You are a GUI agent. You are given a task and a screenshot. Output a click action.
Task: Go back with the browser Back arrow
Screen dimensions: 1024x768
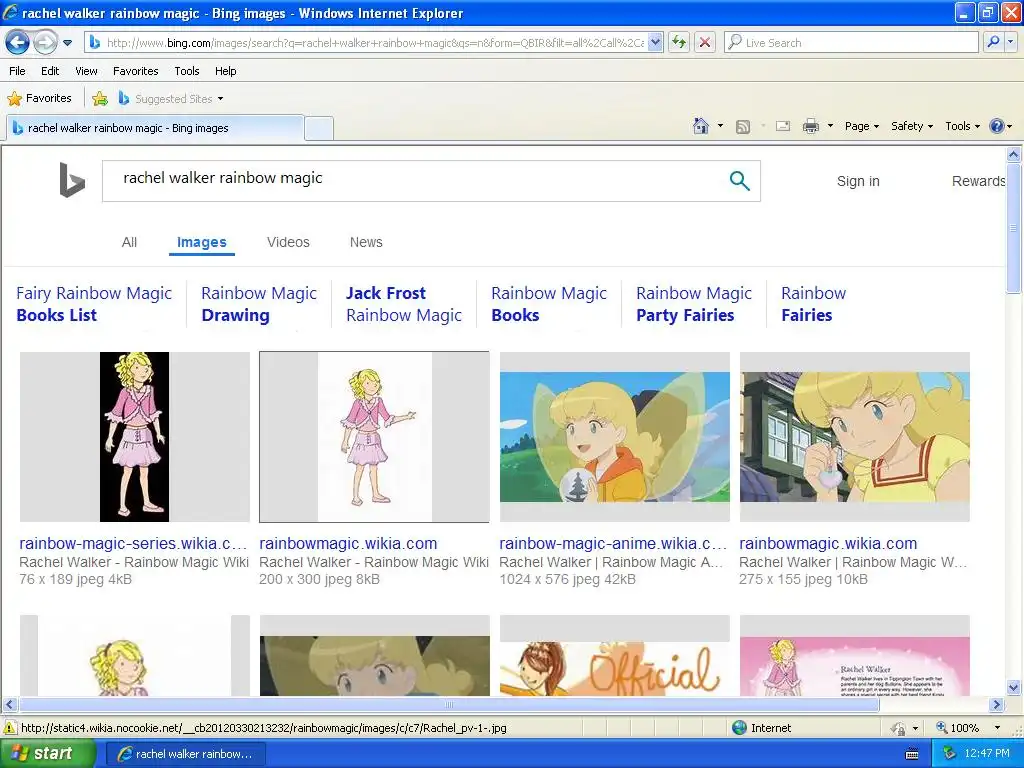(x=18, y=43)
